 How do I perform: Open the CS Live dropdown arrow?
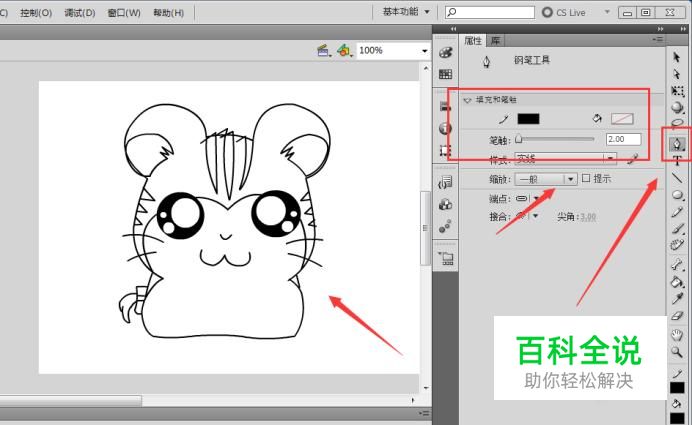click(x=607, y=12)
